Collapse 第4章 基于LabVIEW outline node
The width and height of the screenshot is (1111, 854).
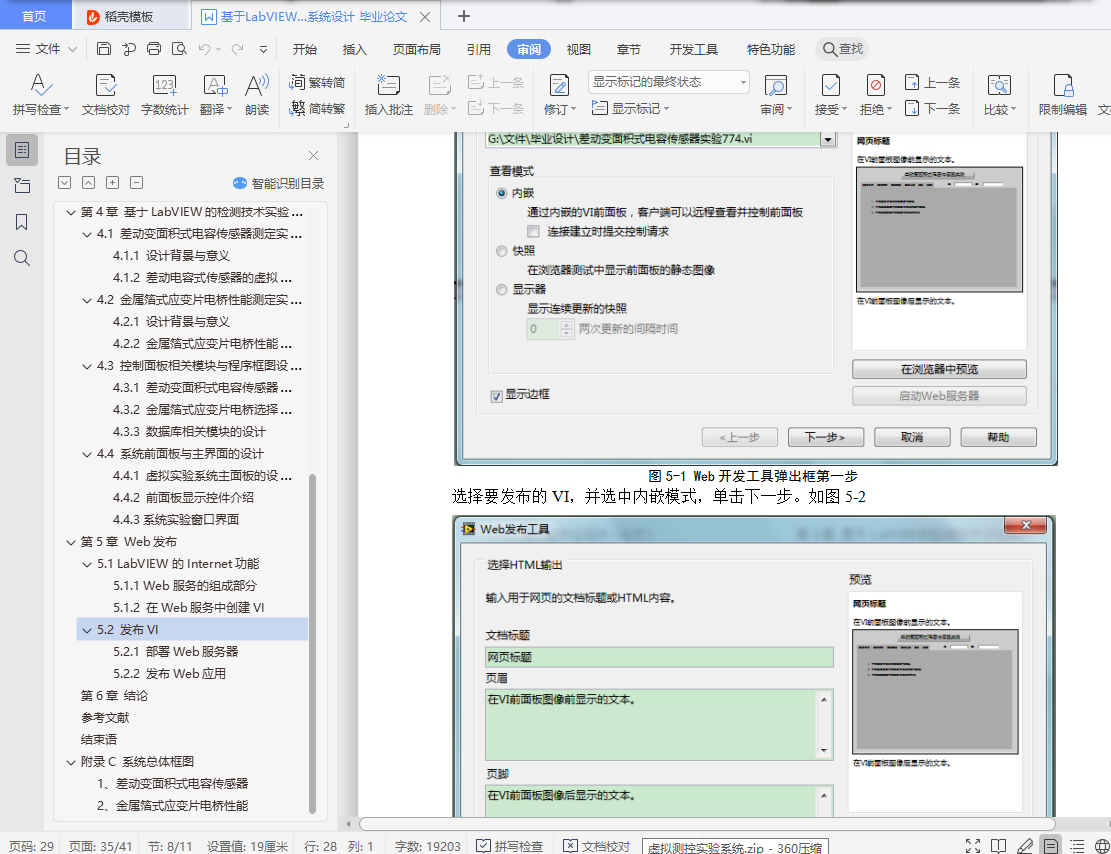pyautogui.click(x=71, y=212)
